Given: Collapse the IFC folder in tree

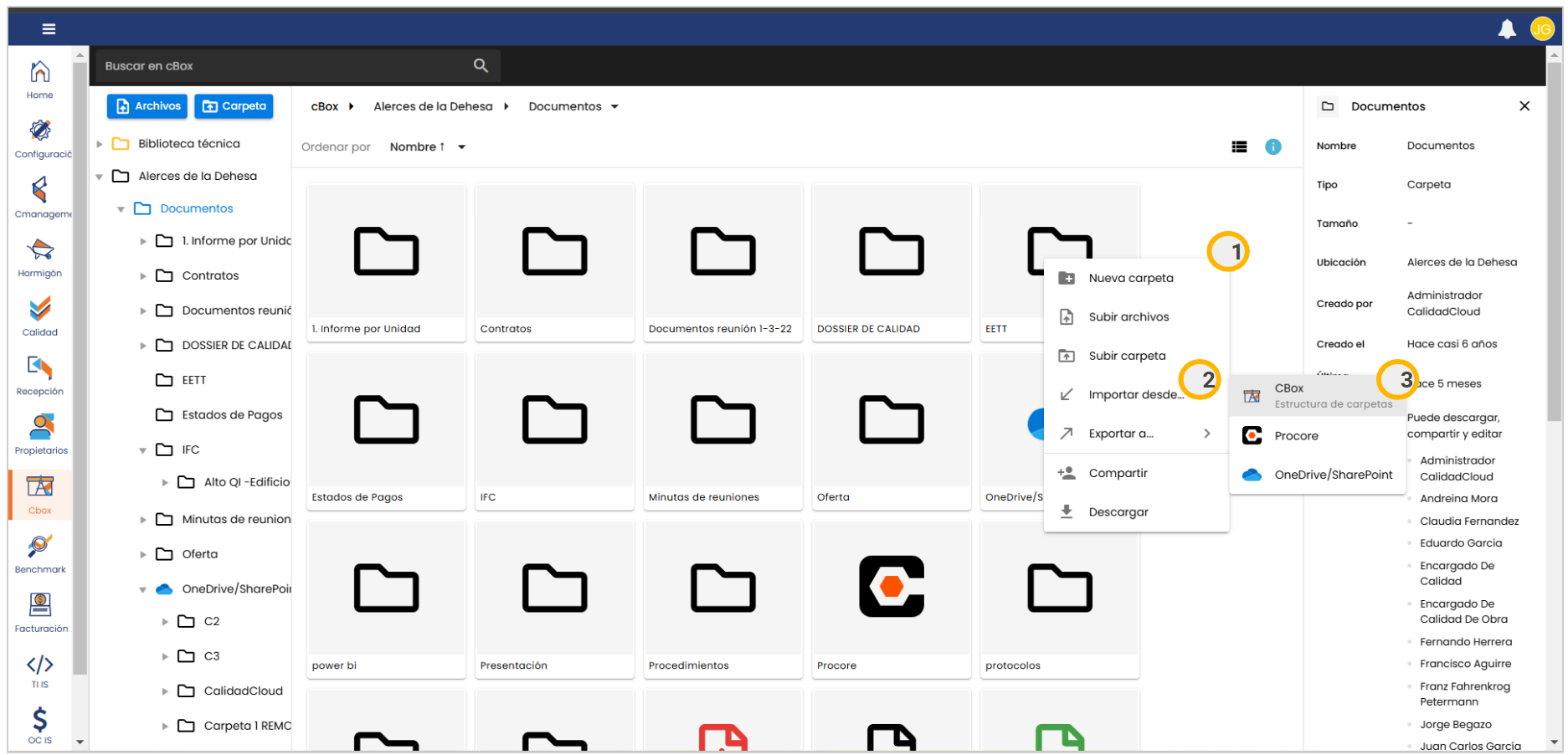Looking at the screenshot, I should point(143,450).
